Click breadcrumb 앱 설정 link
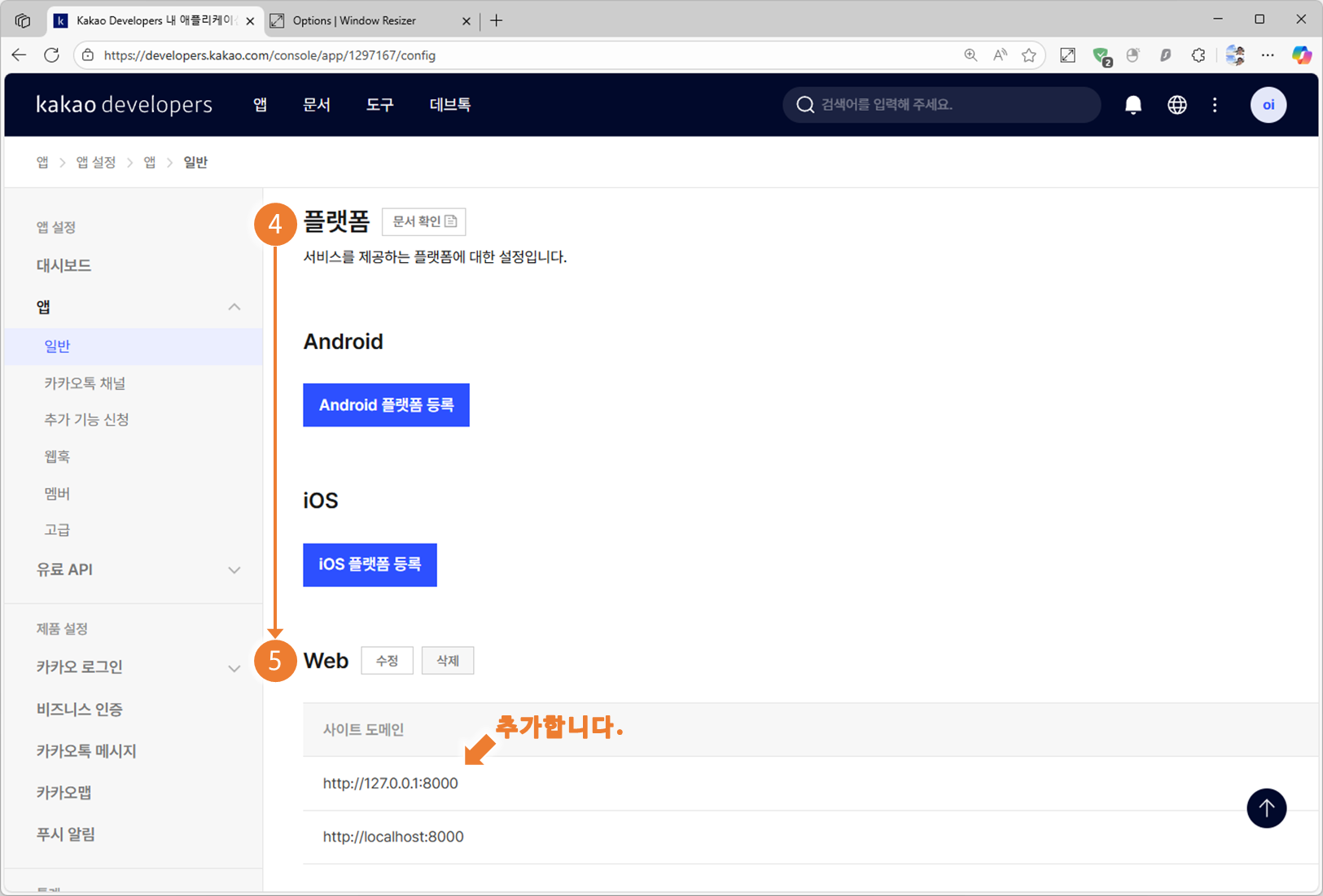The width and height of the screenshot is (1323, 896). (x=96, y=163)
